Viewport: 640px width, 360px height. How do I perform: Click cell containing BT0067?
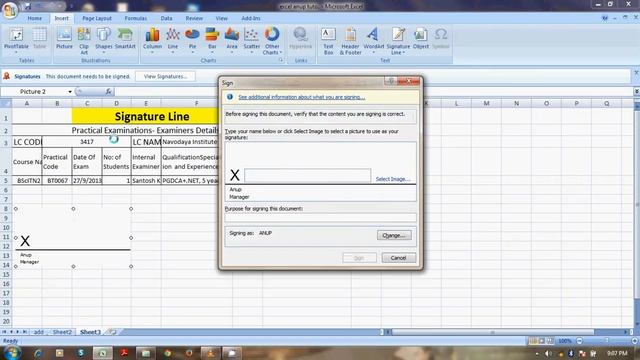pyautogui.click(x=57, y=180)
